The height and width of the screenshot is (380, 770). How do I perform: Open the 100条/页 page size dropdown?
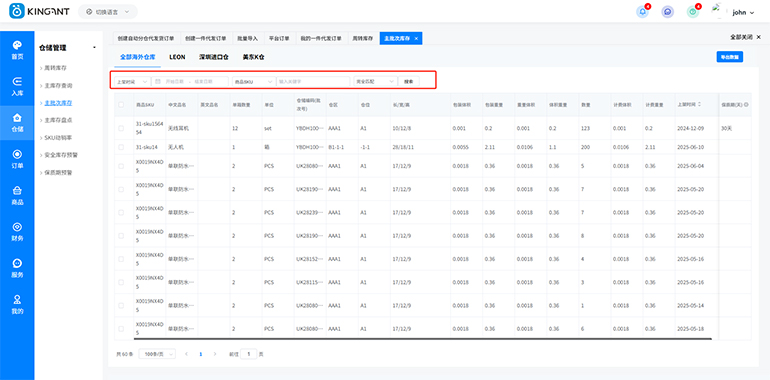pyautogui.click(x=157, y=353)
